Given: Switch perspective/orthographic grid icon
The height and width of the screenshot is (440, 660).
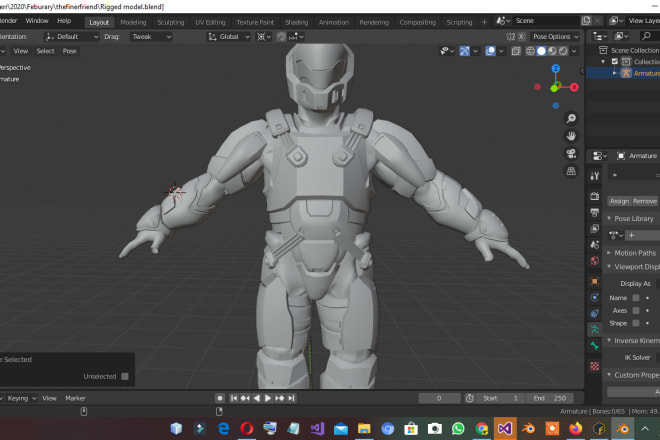Looking at the screenshot, I should 571,171.
